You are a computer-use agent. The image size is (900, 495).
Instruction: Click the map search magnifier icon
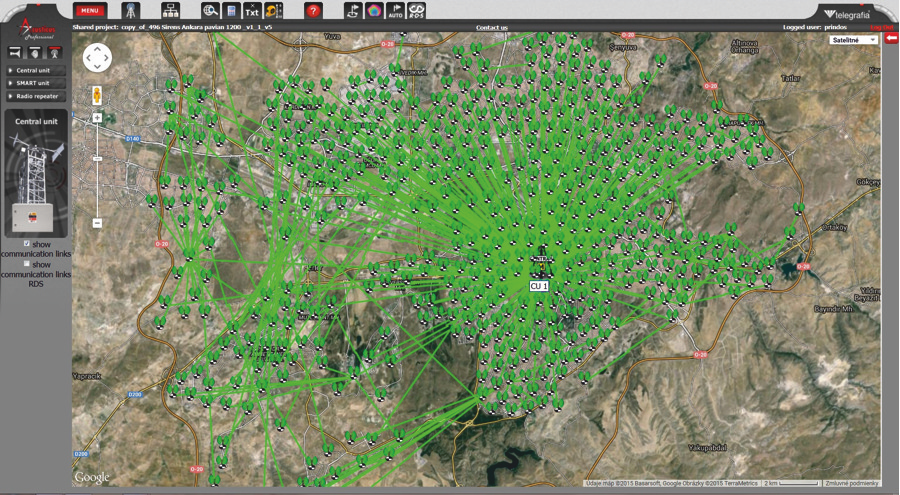pyautogui.click(x=210, y=11)
